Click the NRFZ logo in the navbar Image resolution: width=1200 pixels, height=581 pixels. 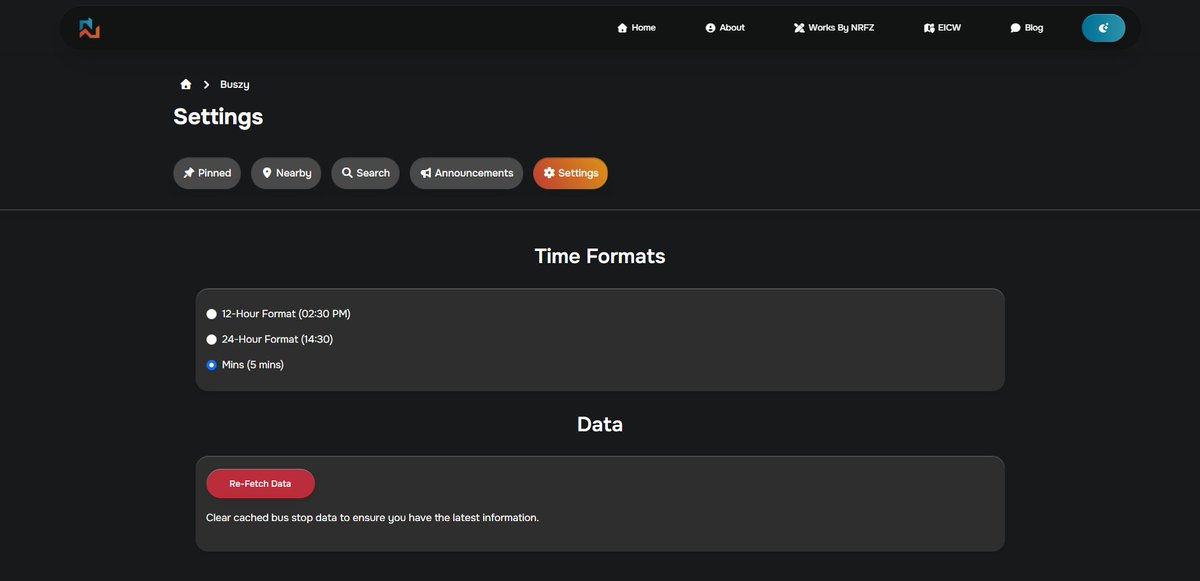(x=89, y=28)
